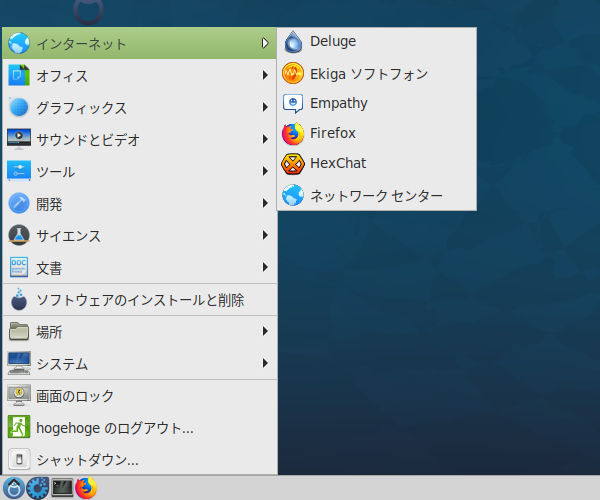
Task: Click the オフィス category icon
Action: 19,75
